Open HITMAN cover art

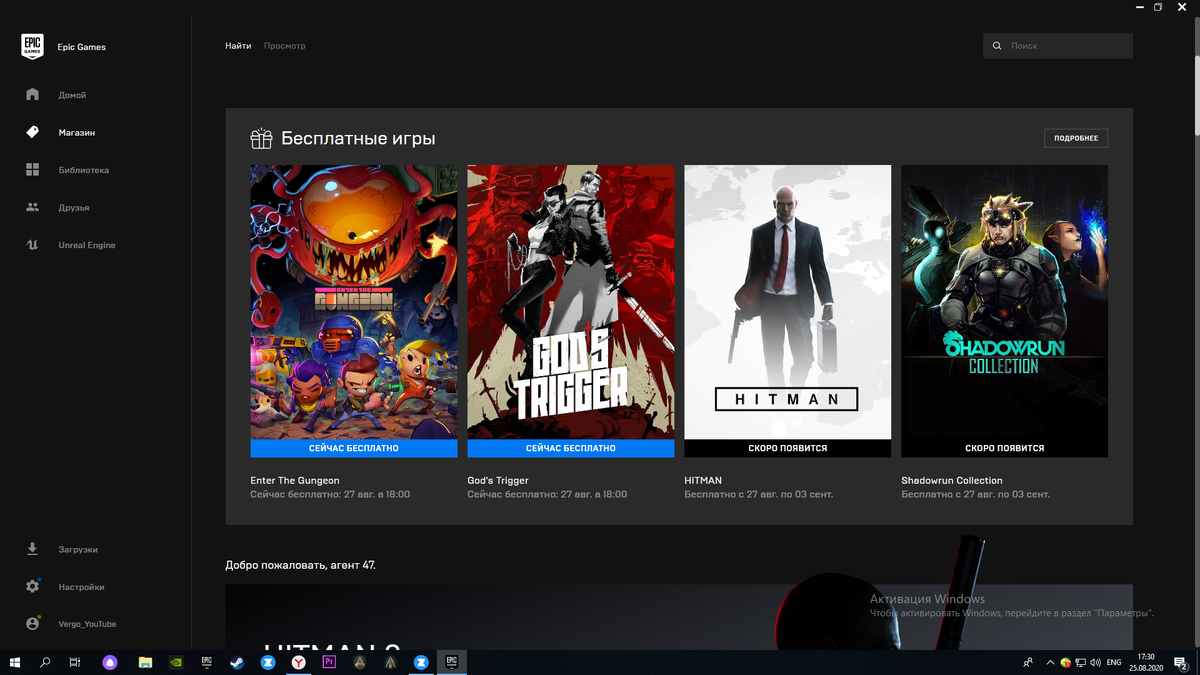coord(788,302)
